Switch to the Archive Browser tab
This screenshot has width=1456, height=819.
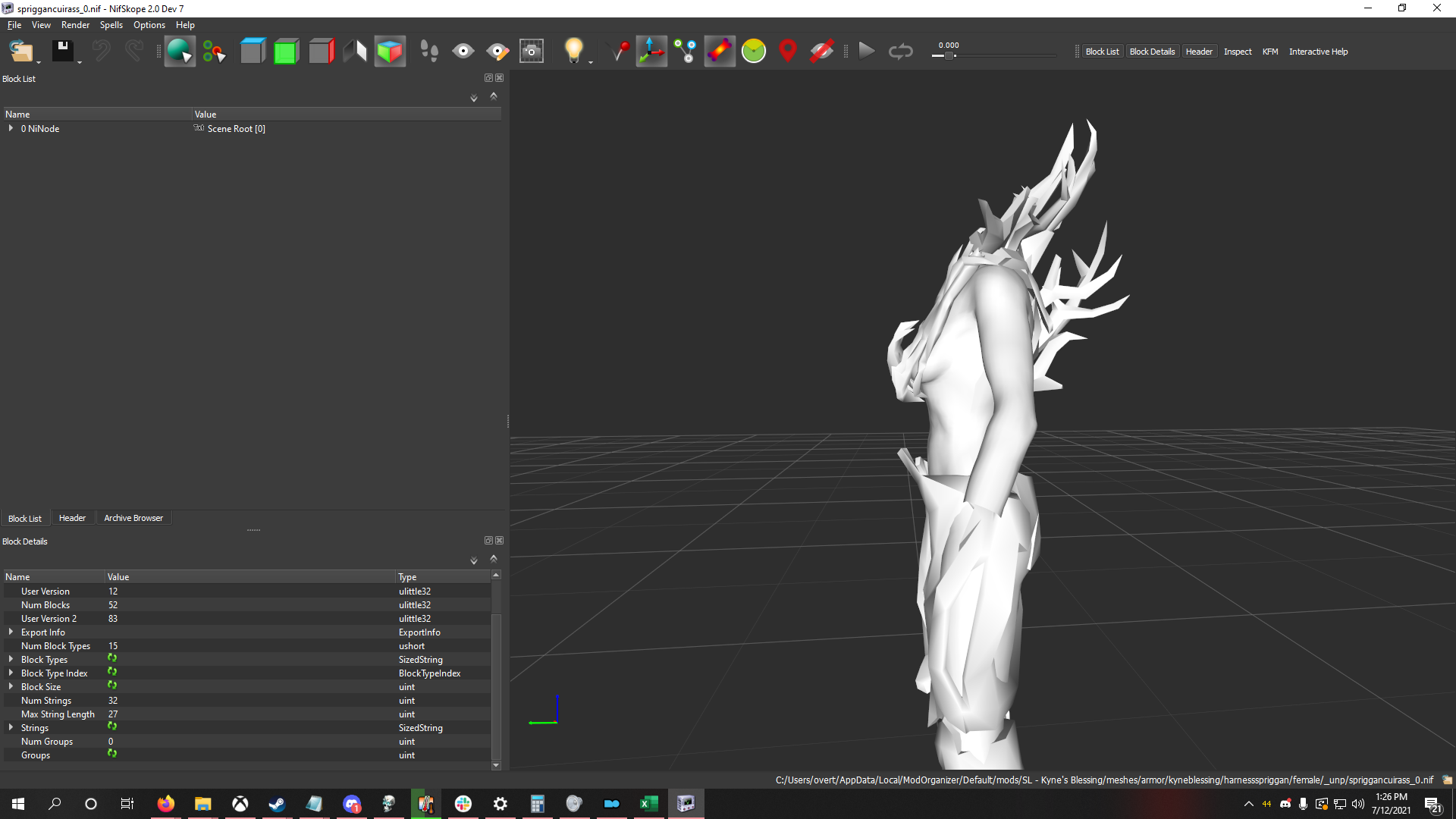[x=133, y=518]
